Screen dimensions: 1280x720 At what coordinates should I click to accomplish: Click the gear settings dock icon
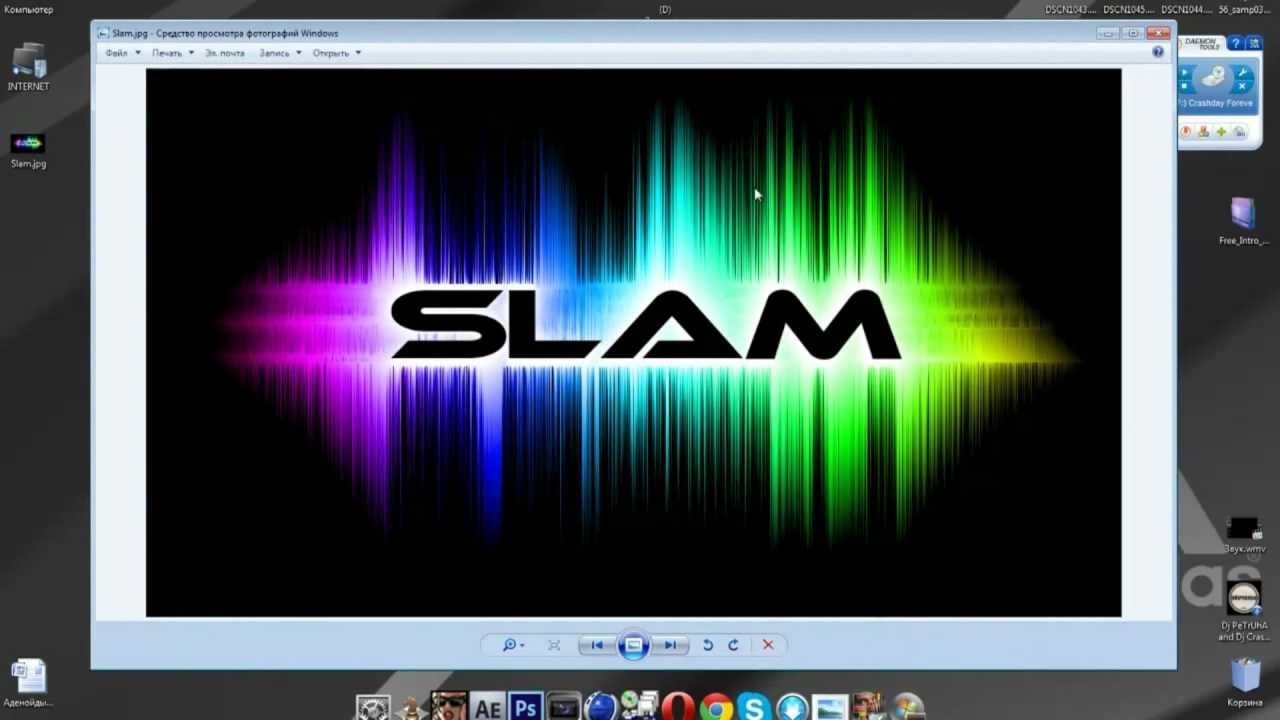tap(373, 708)
